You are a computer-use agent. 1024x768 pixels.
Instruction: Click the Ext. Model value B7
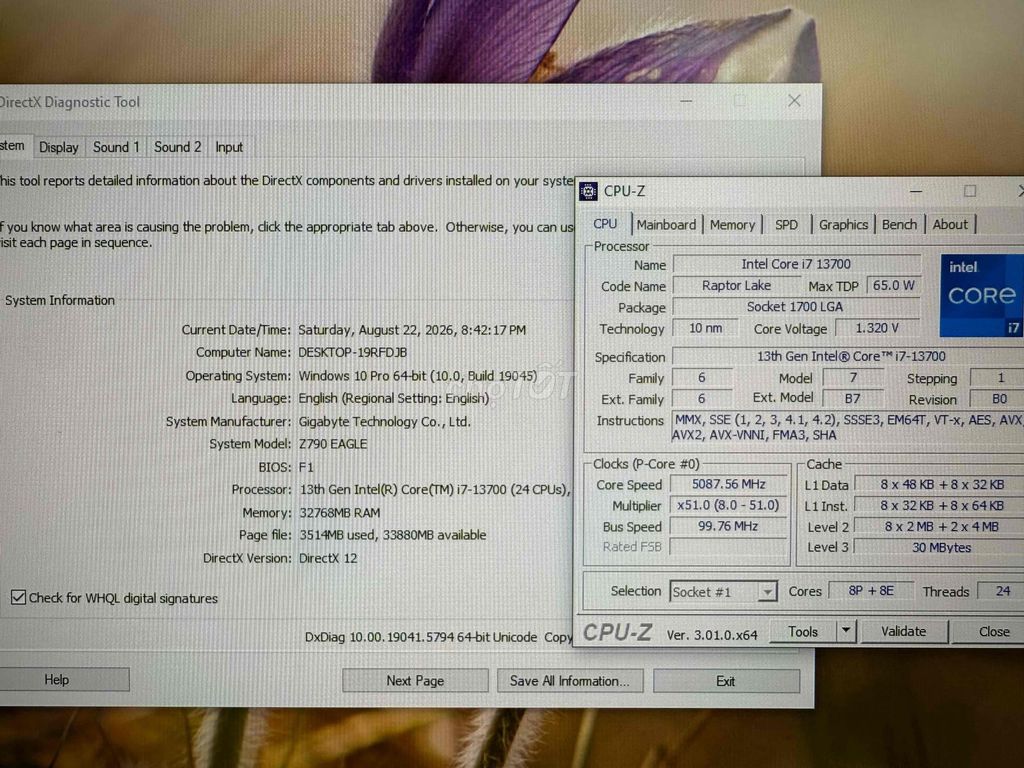852,398
